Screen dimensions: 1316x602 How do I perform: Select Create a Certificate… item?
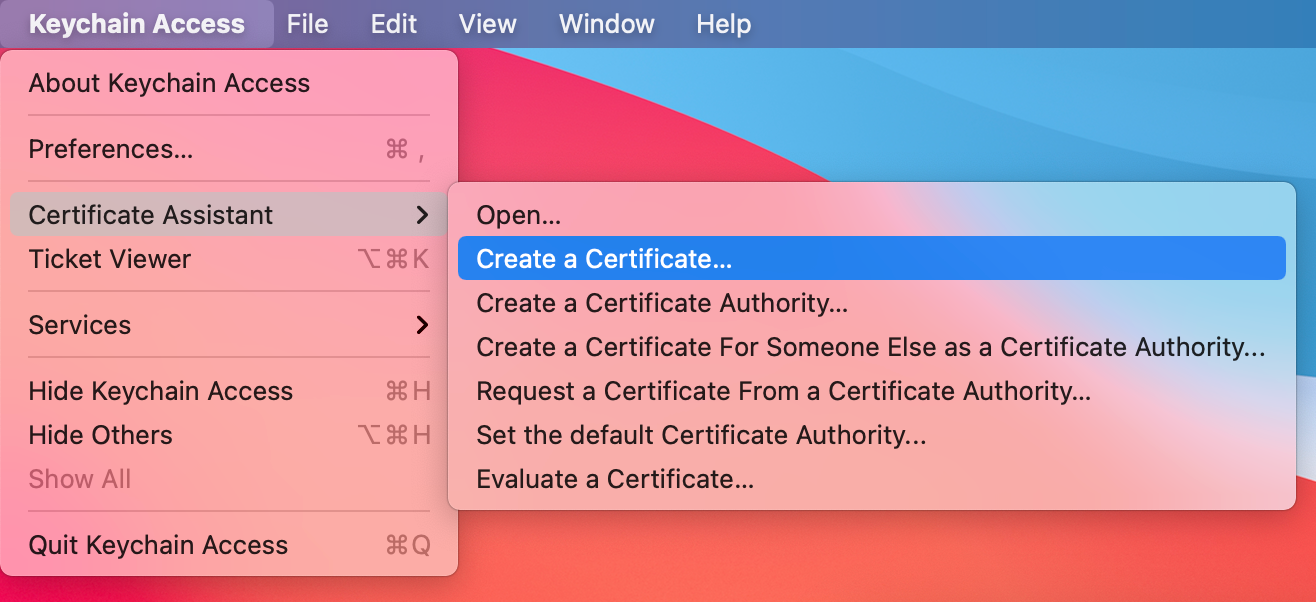pyautogui.click(x=871, y=259)
